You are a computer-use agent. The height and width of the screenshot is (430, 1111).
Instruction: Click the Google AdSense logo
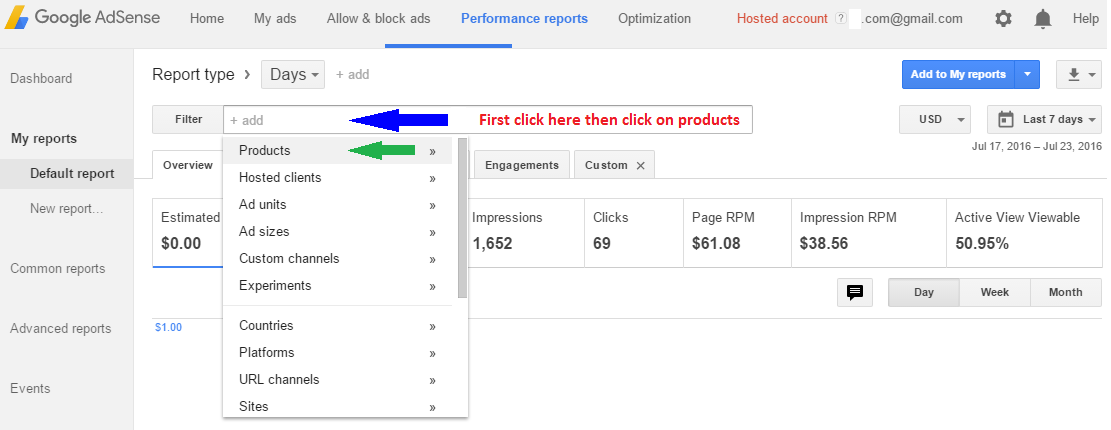coord(81,18)
